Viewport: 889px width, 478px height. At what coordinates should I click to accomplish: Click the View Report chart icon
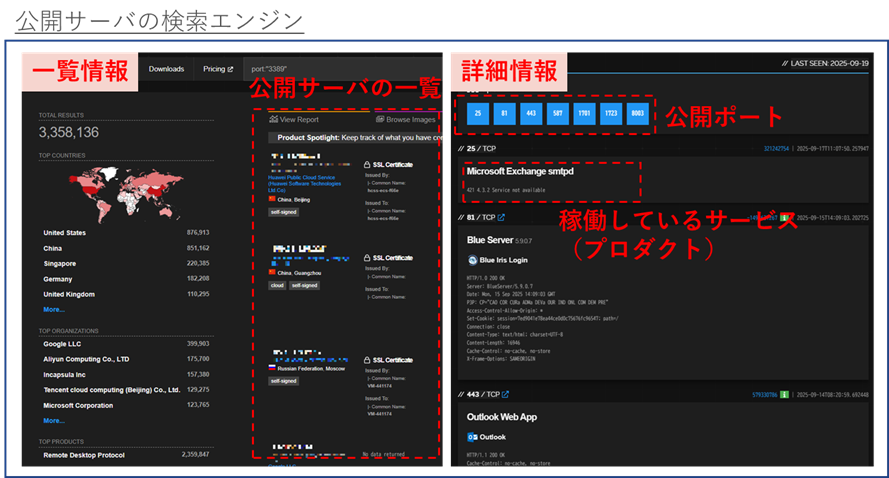click(273, 119)
